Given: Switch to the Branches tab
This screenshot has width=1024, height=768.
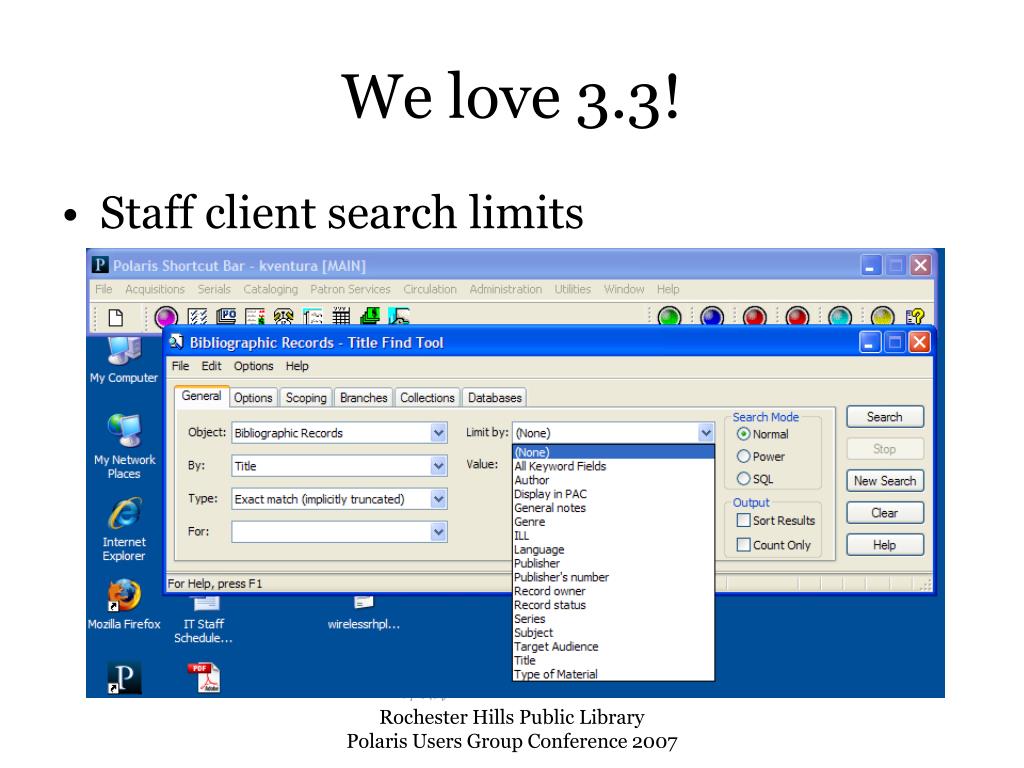Looking at the screenshot, I should (x=364, y=398).
